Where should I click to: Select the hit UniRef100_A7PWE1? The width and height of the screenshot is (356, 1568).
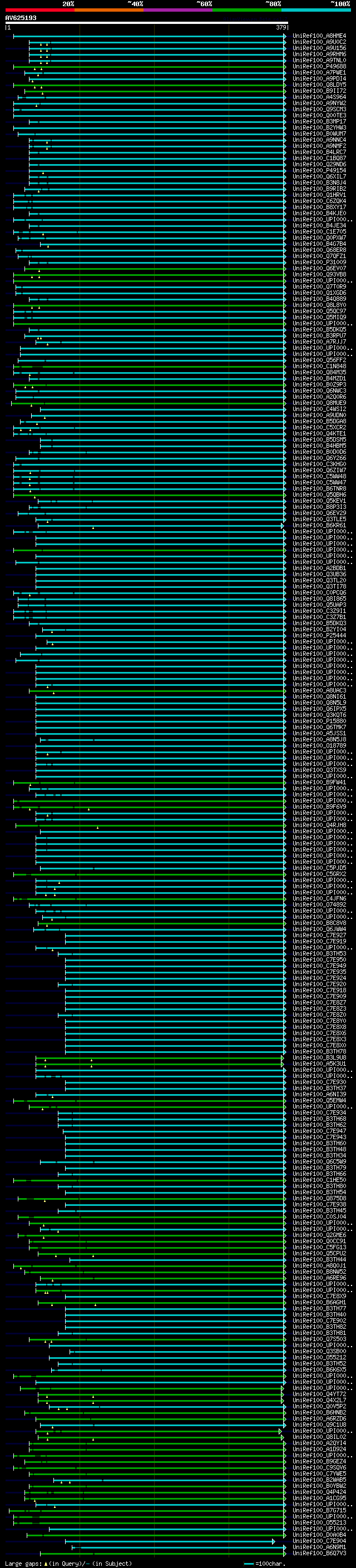(x=319, y=72)
